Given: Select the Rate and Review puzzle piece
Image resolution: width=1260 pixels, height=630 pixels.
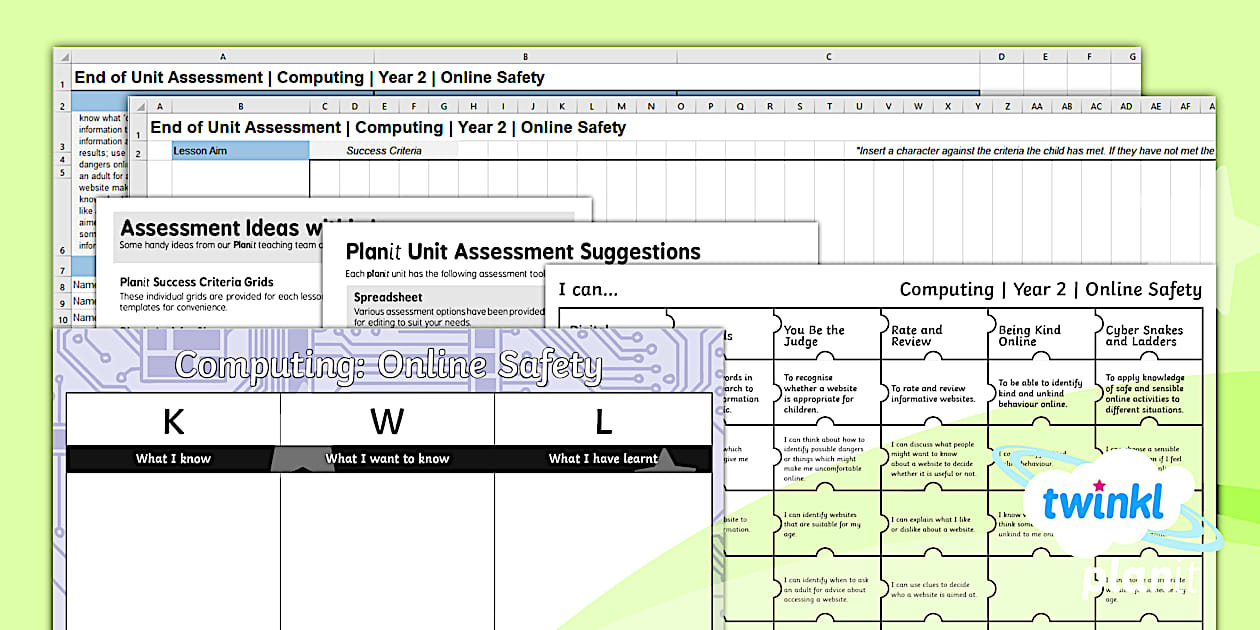Looking at the screenshot, I should click(933, 336).
